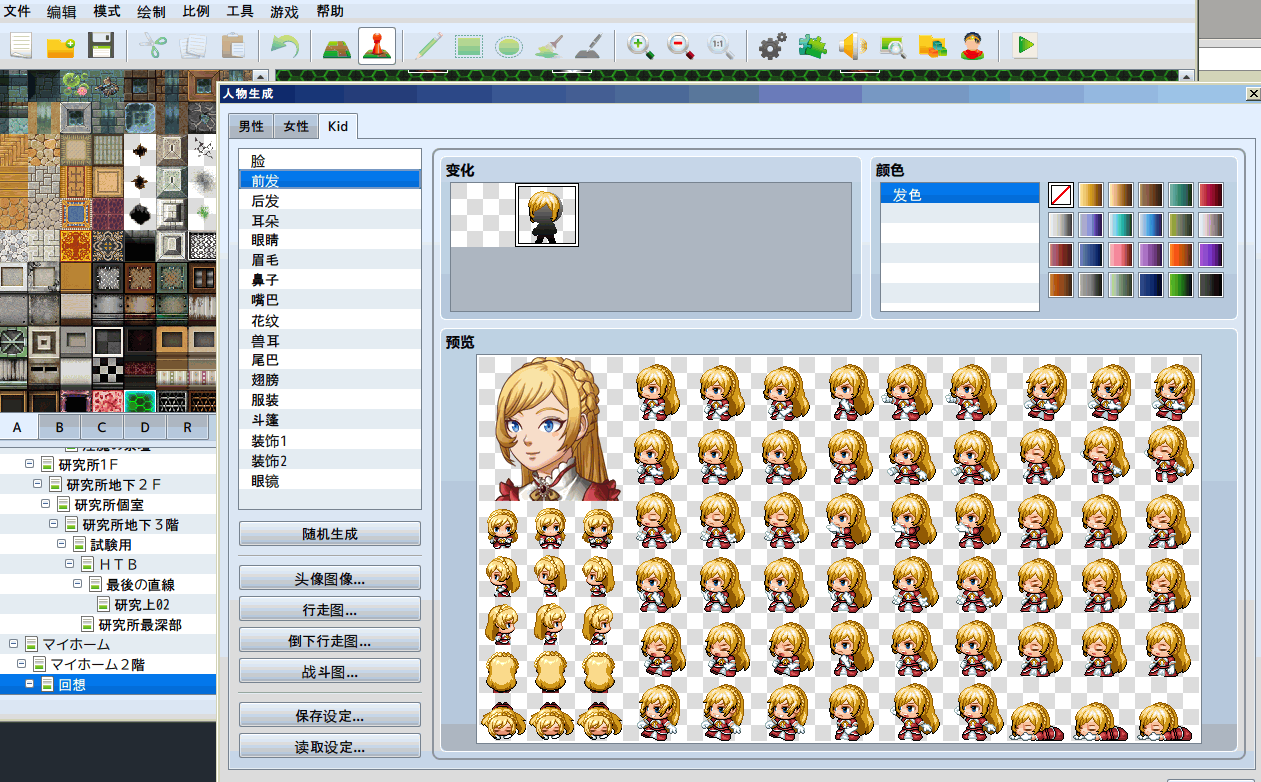1261x782 pixels.
Task: Open the 绘制 menu
Action: coord(151,12)
